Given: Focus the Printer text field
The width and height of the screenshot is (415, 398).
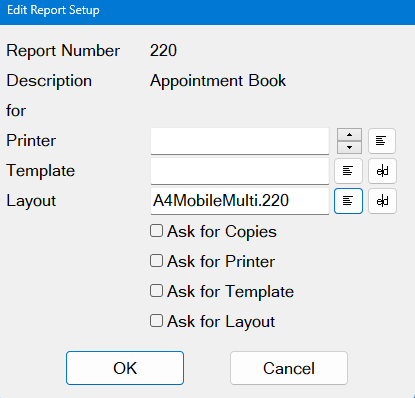Looking at the screenshot, I should coord(240,141).
